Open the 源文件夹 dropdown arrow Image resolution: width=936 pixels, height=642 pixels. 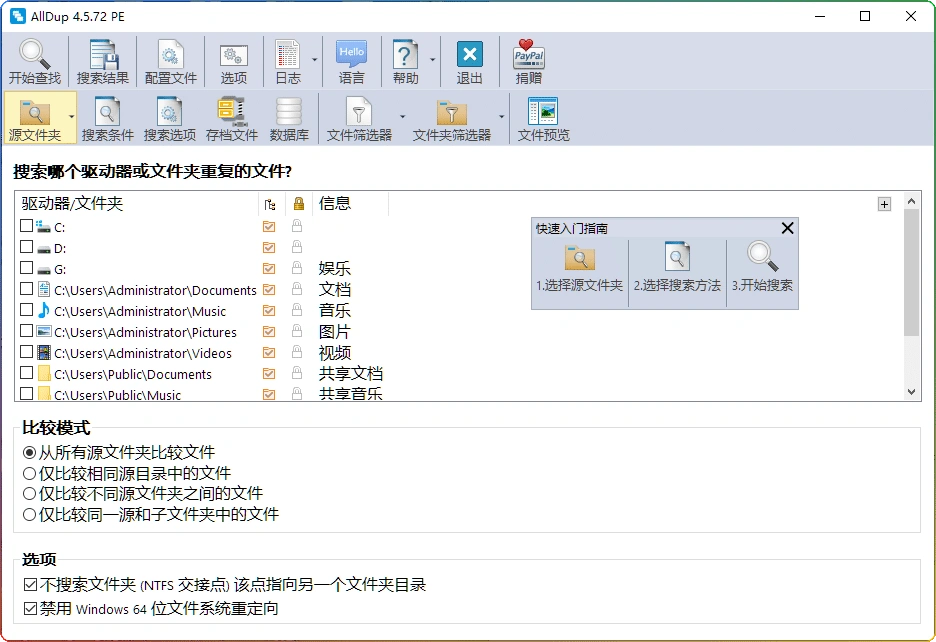72,118
